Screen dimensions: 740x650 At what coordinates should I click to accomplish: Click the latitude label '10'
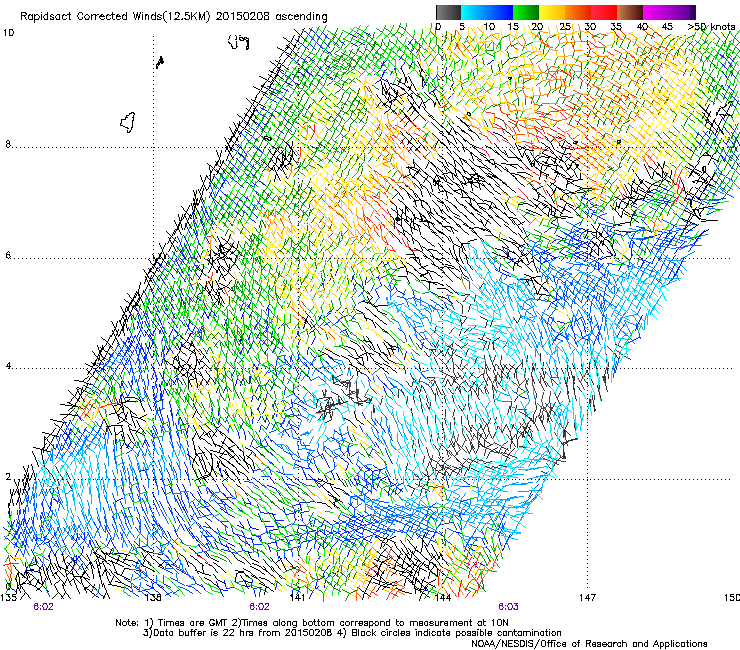9,33
